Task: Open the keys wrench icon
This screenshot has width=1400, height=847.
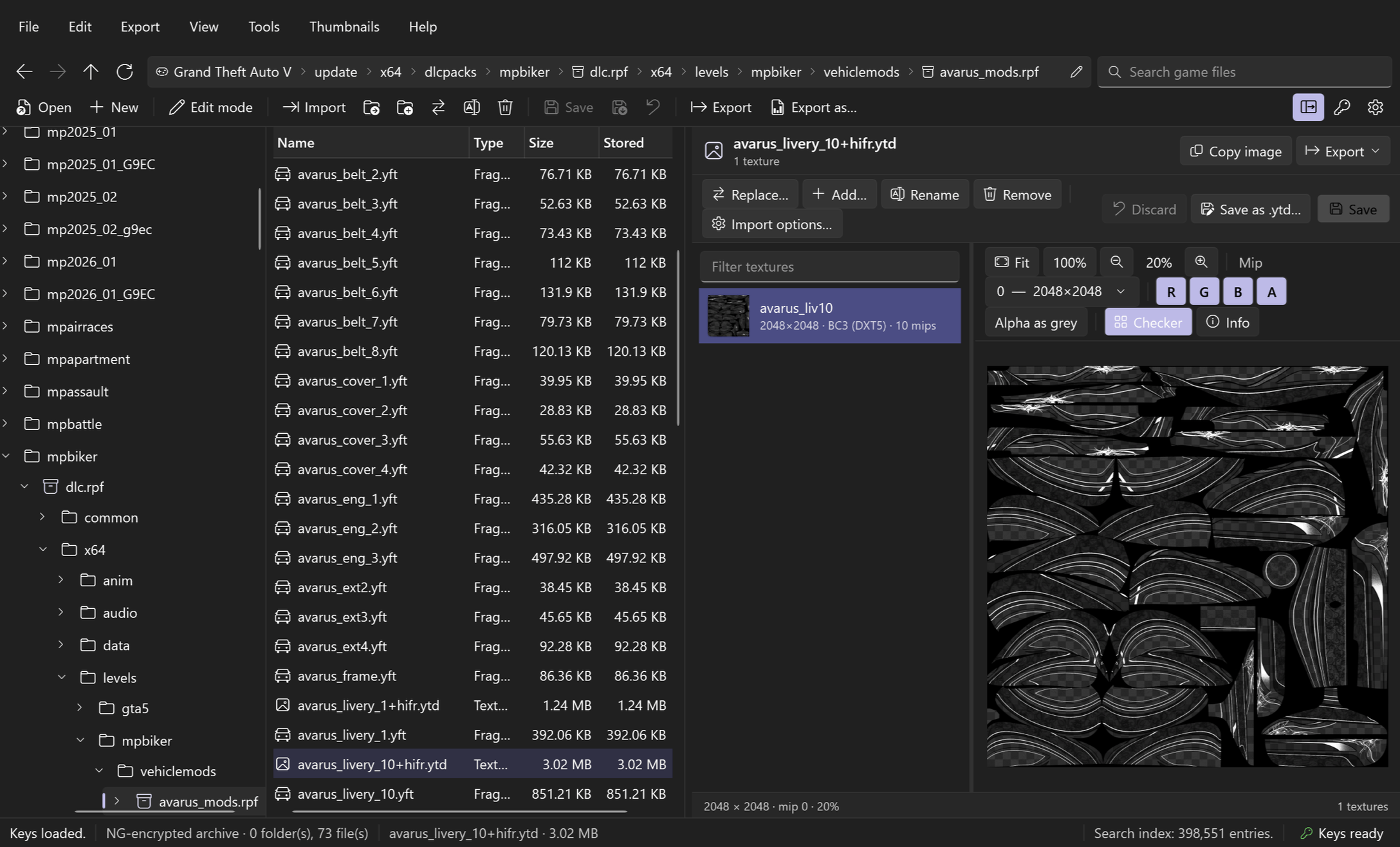Action: [x=1341, y=107]
